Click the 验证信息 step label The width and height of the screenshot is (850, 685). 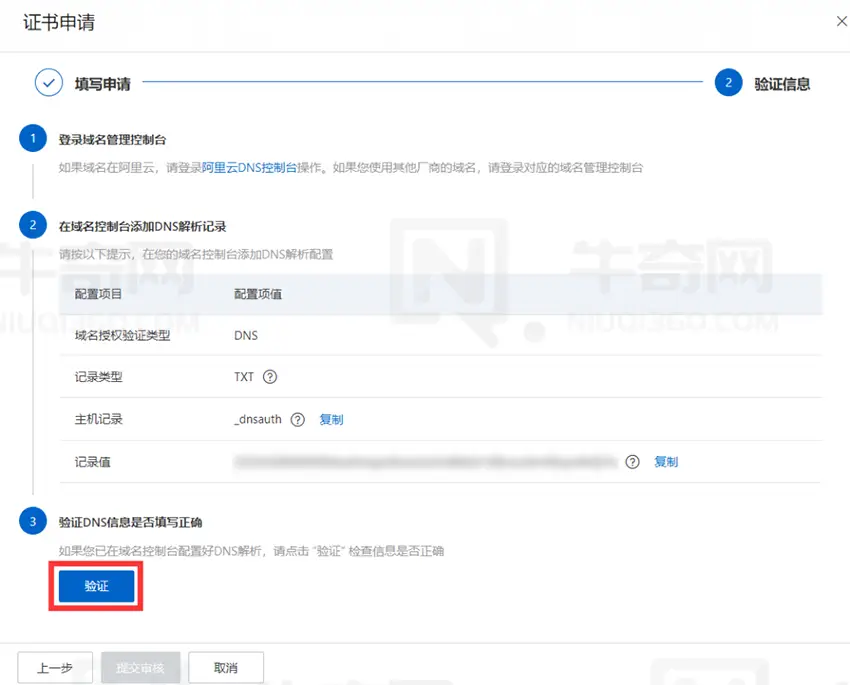click(782, 84)
